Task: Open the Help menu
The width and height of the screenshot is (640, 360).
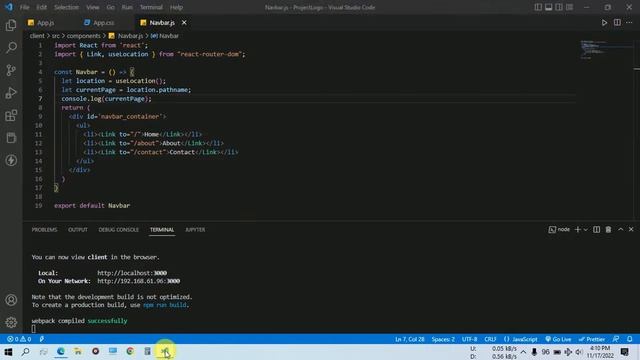Action: pos(176,7)
